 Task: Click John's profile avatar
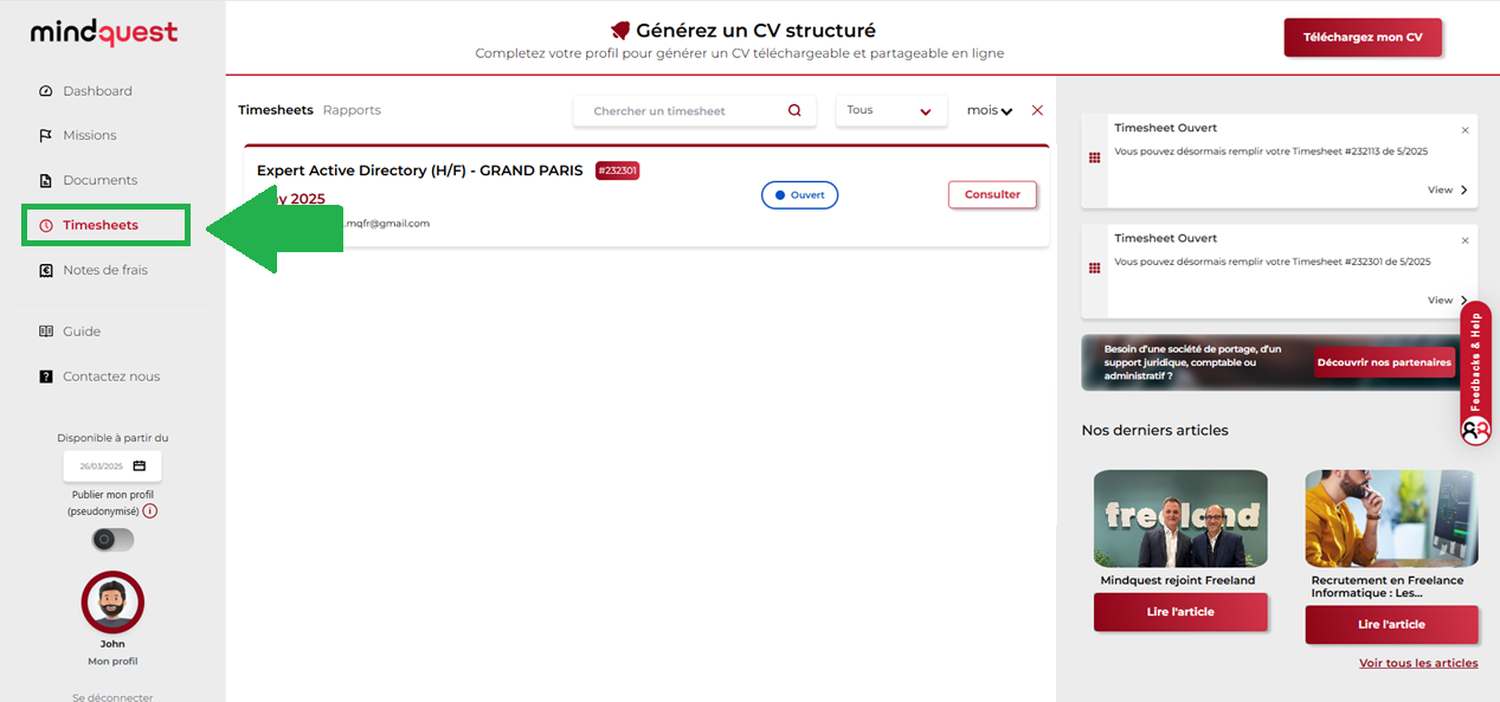(113, 603)
